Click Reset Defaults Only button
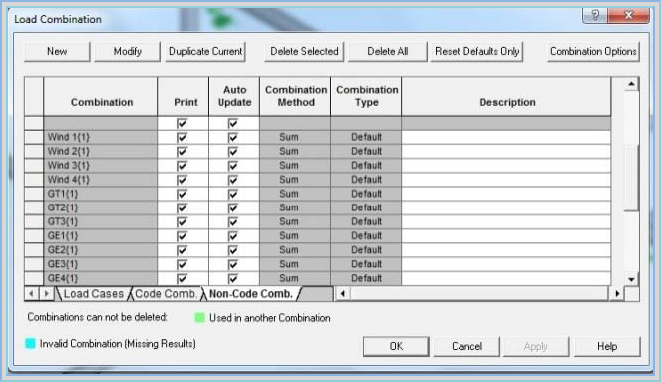Image resolution: width=661 pixels, height=382 pixels. tap(477, 51)
